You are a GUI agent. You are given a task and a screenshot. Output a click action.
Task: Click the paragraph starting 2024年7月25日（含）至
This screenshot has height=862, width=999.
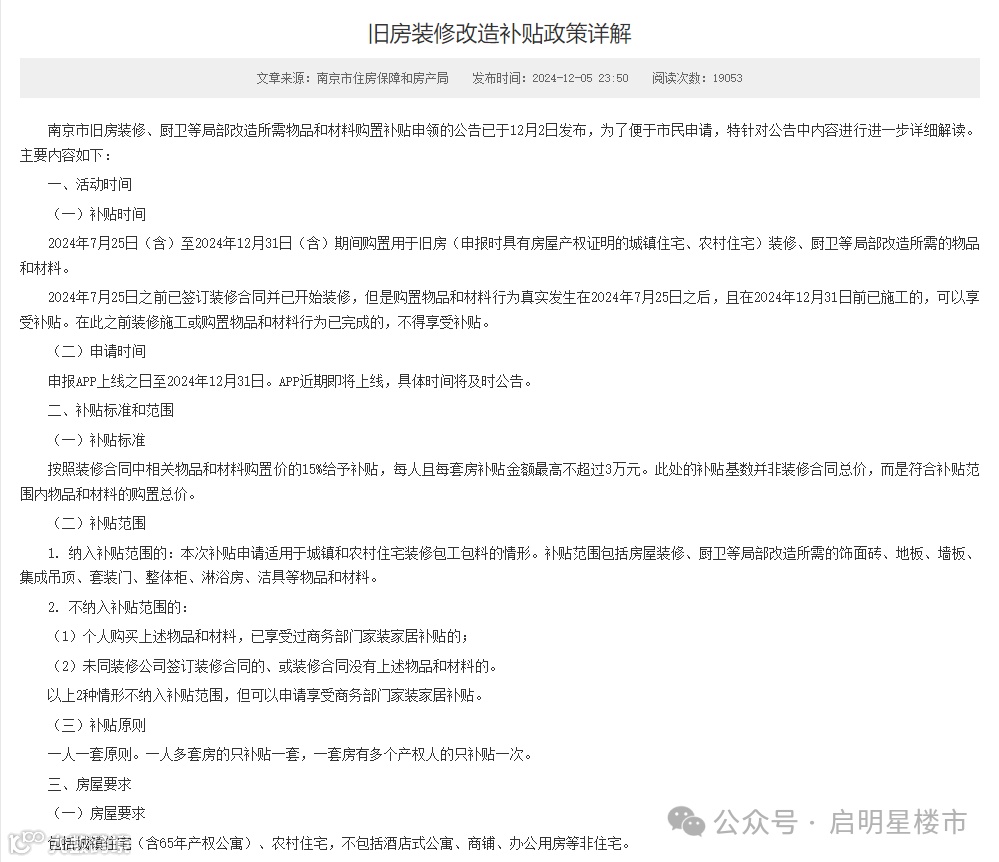coord(500,255)
